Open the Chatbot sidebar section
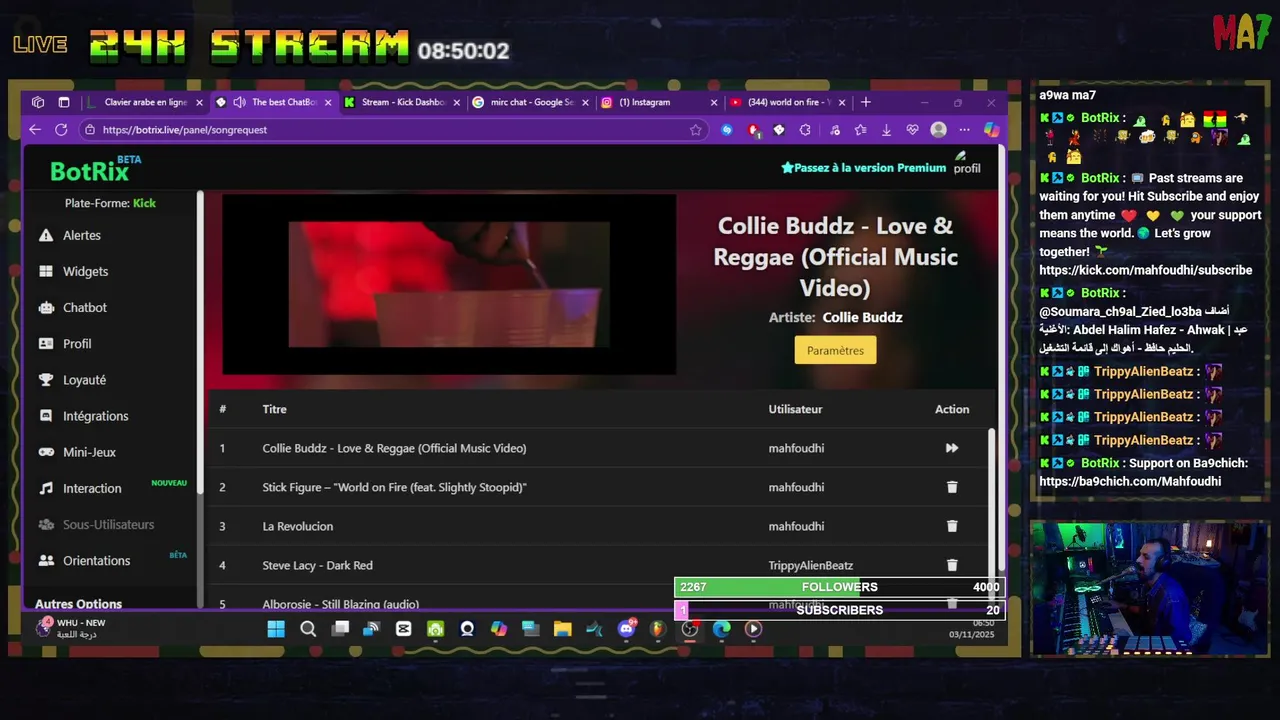Viewport: 1280px width, 720px height. point(72,307)
